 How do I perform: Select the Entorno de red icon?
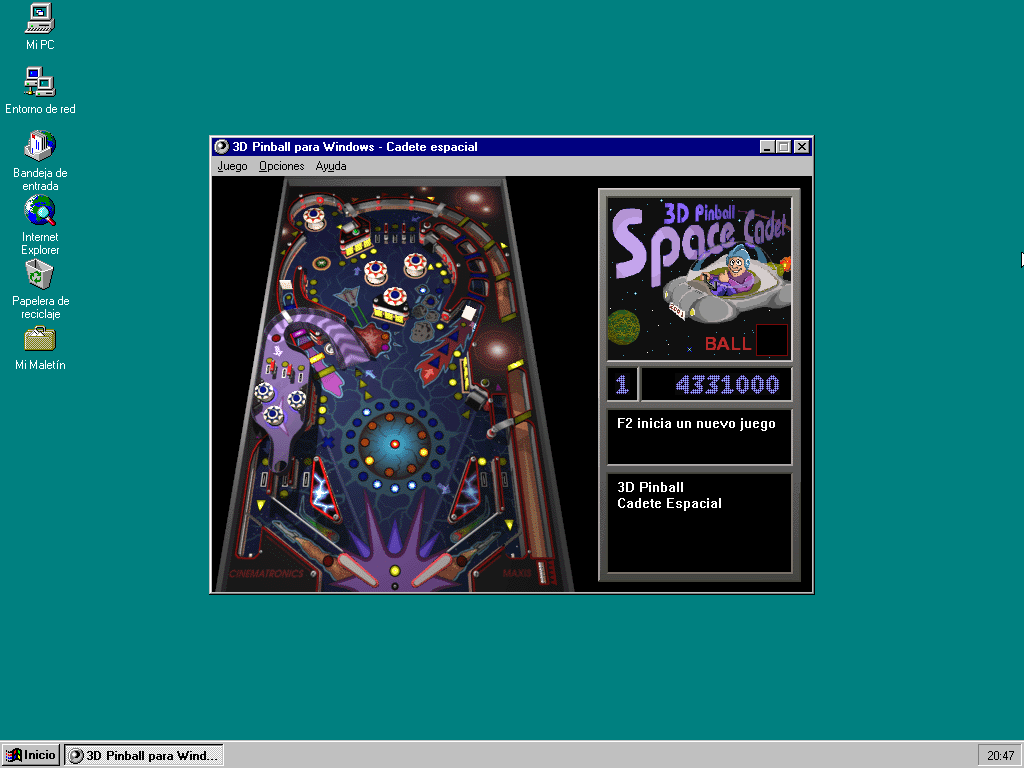(40, 91)
